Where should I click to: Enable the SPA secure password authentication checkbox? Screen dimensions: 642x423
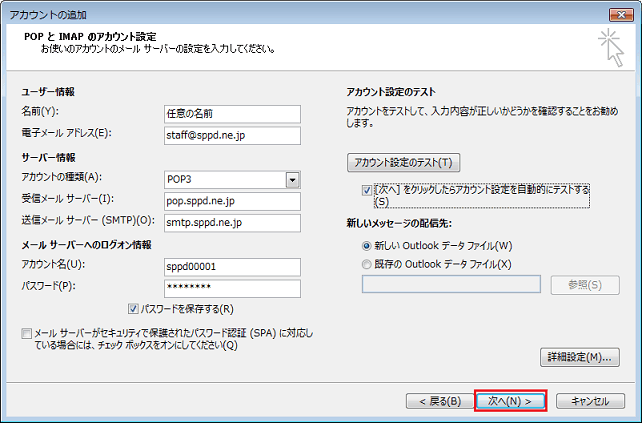27,333
